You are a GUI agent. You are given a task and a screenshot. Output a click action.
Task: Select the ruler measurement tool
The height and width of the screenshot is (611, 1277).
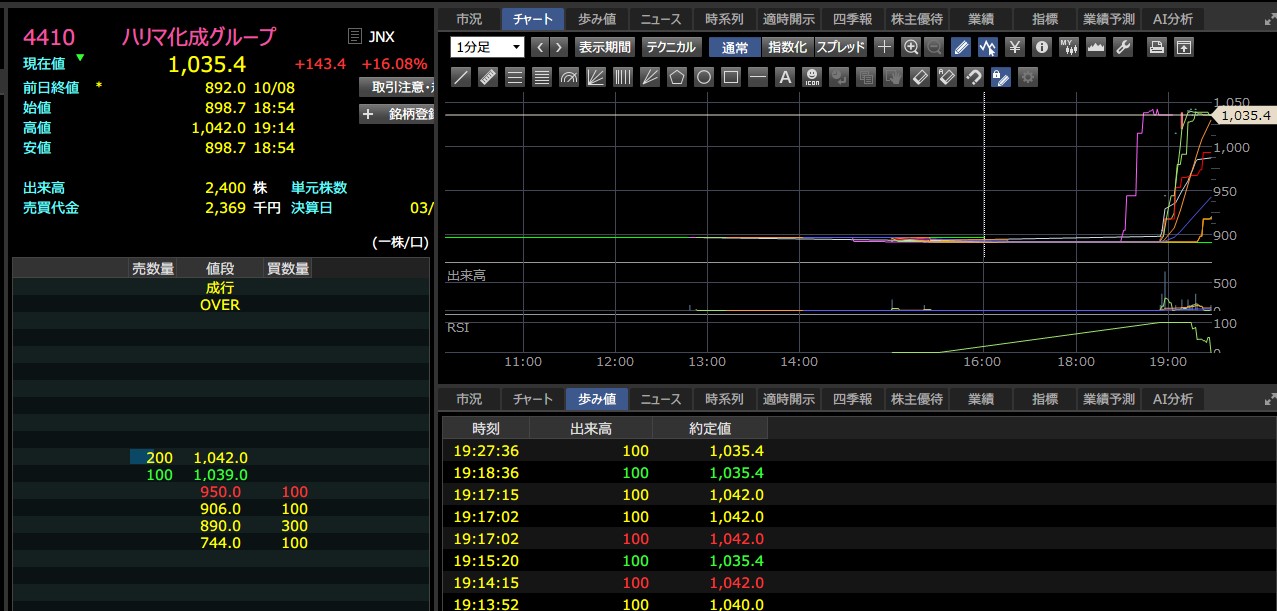[x=488, y=77]
